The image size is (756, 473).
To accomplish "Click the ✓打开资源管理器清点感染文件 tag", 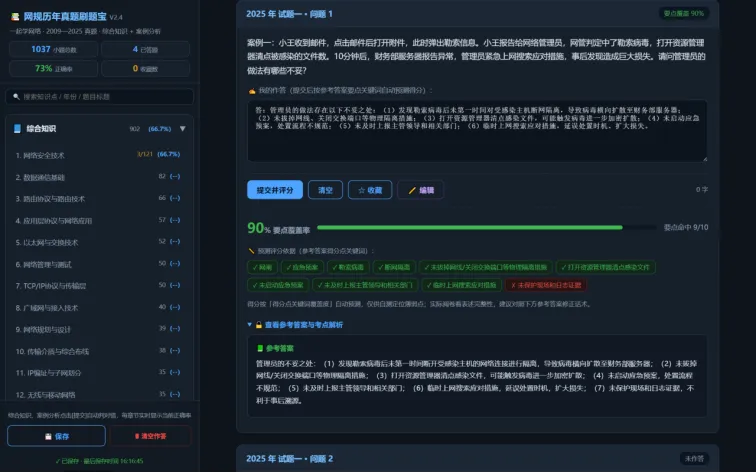I will 606,267.
